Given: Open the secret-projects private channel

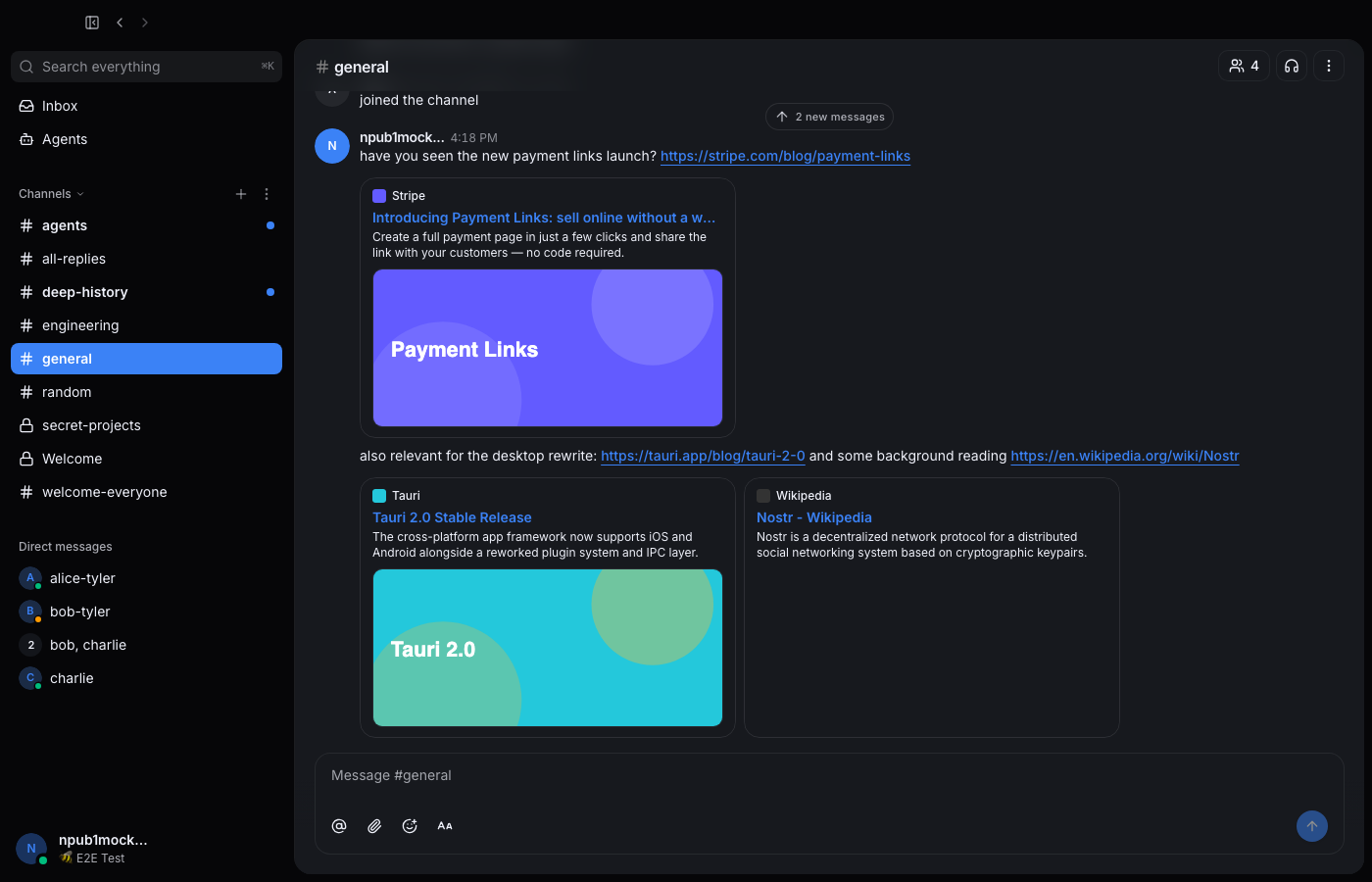Looking at the screenshot, I should (x=146, y=425).
